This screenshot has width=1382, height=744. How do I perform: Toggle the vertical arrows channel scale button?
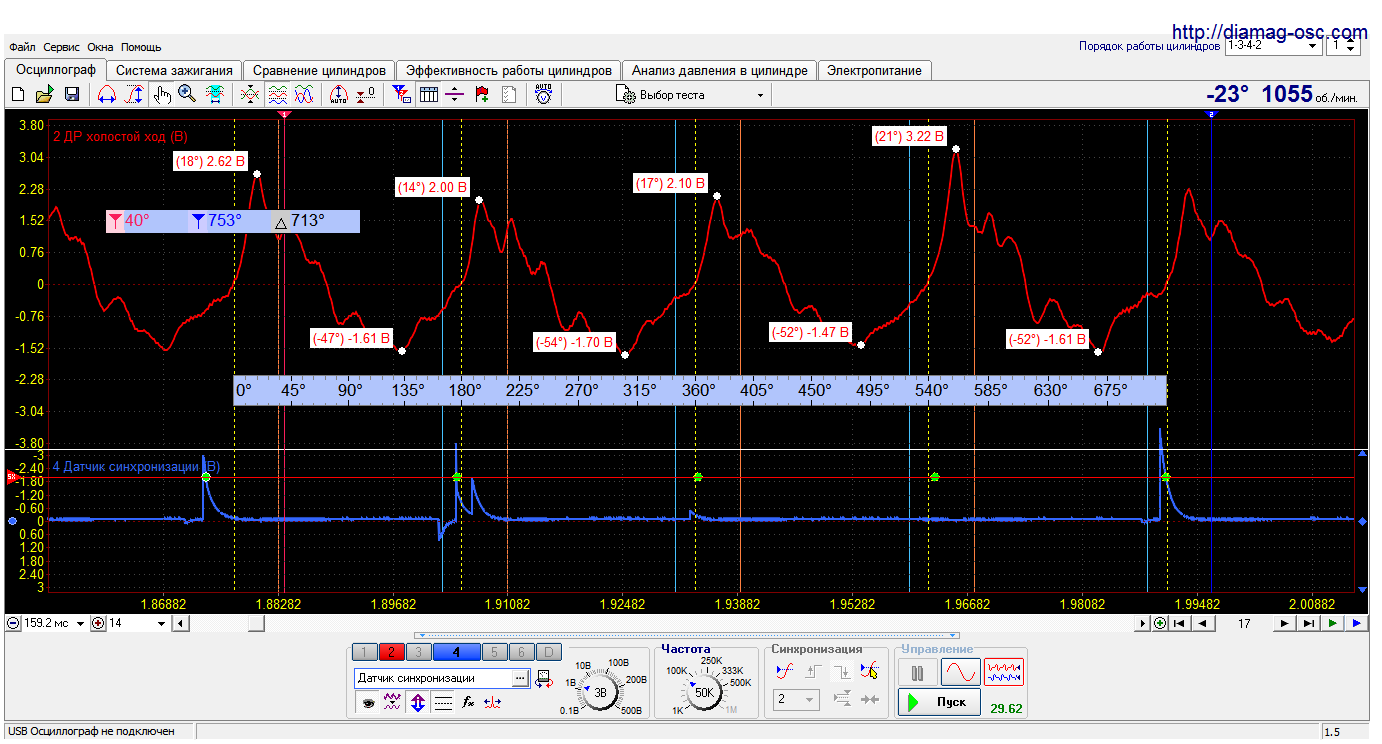click(418, 703)
